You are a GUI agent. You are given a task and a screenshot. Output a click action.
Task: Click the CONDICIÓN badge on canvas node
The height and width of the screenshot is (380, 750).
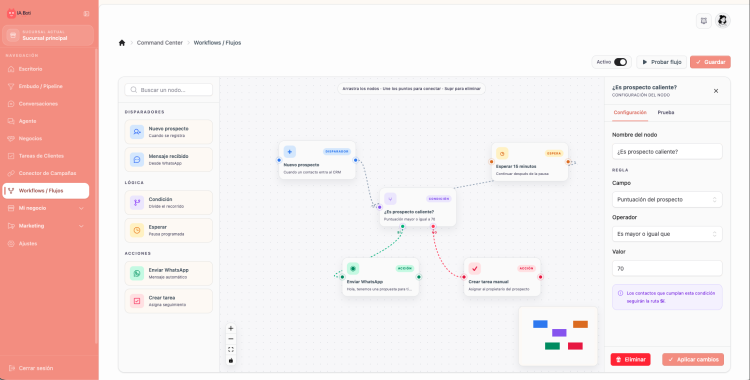tap(439, 199)
